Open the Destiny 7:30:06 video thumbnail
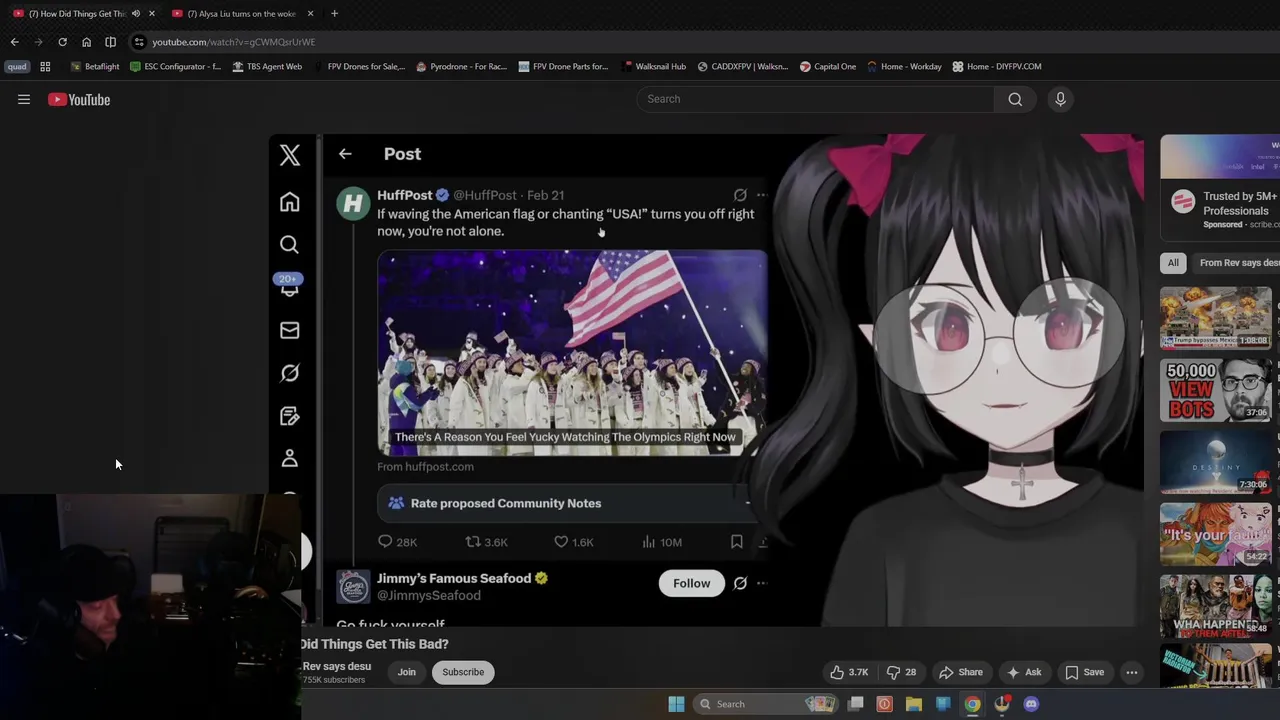Screen dimensions: 1280x720 coord(1216,462)
